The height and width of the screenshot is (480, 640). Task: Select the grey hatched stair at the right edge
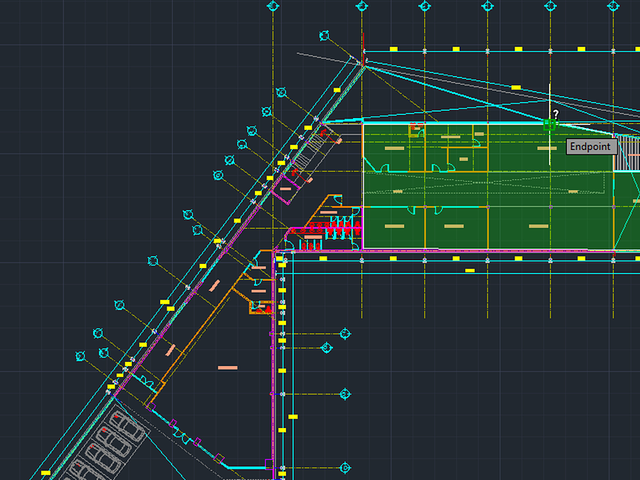click(629, 153)
